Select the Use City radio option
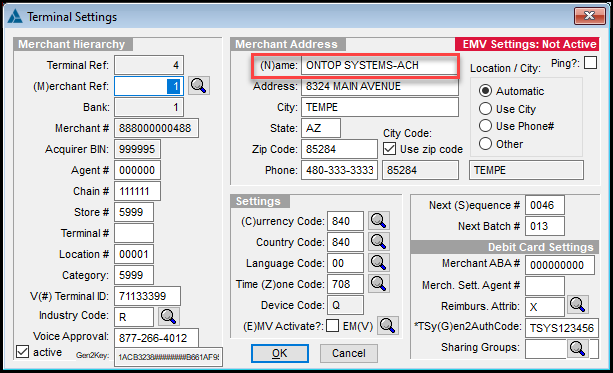 coord(485,109)
